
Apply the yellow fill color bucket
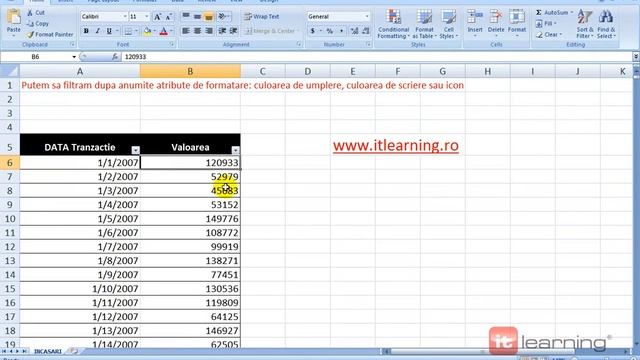coord(147,31)
